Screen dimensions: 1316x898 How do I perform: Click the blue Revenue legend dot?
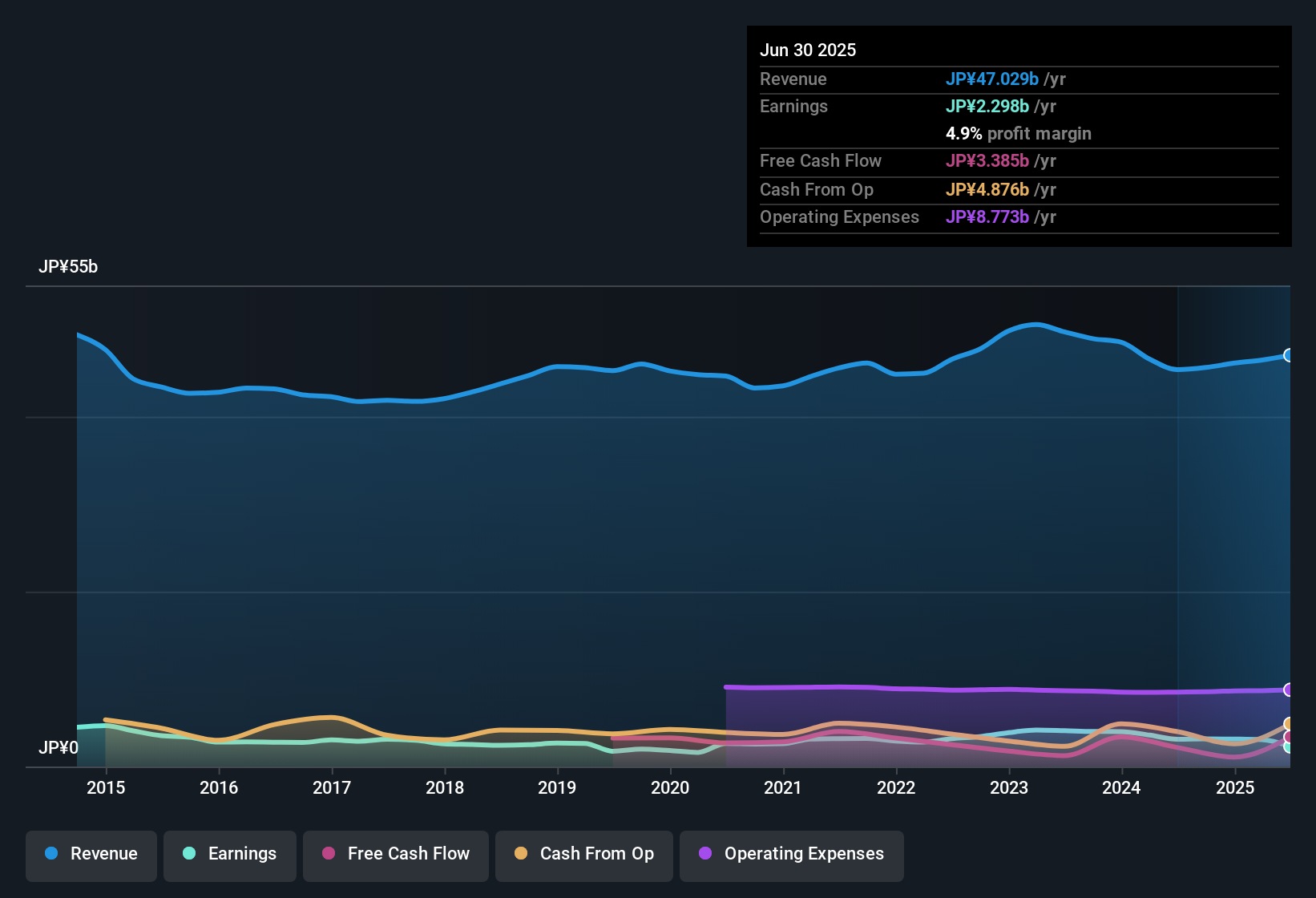point(51,854)
